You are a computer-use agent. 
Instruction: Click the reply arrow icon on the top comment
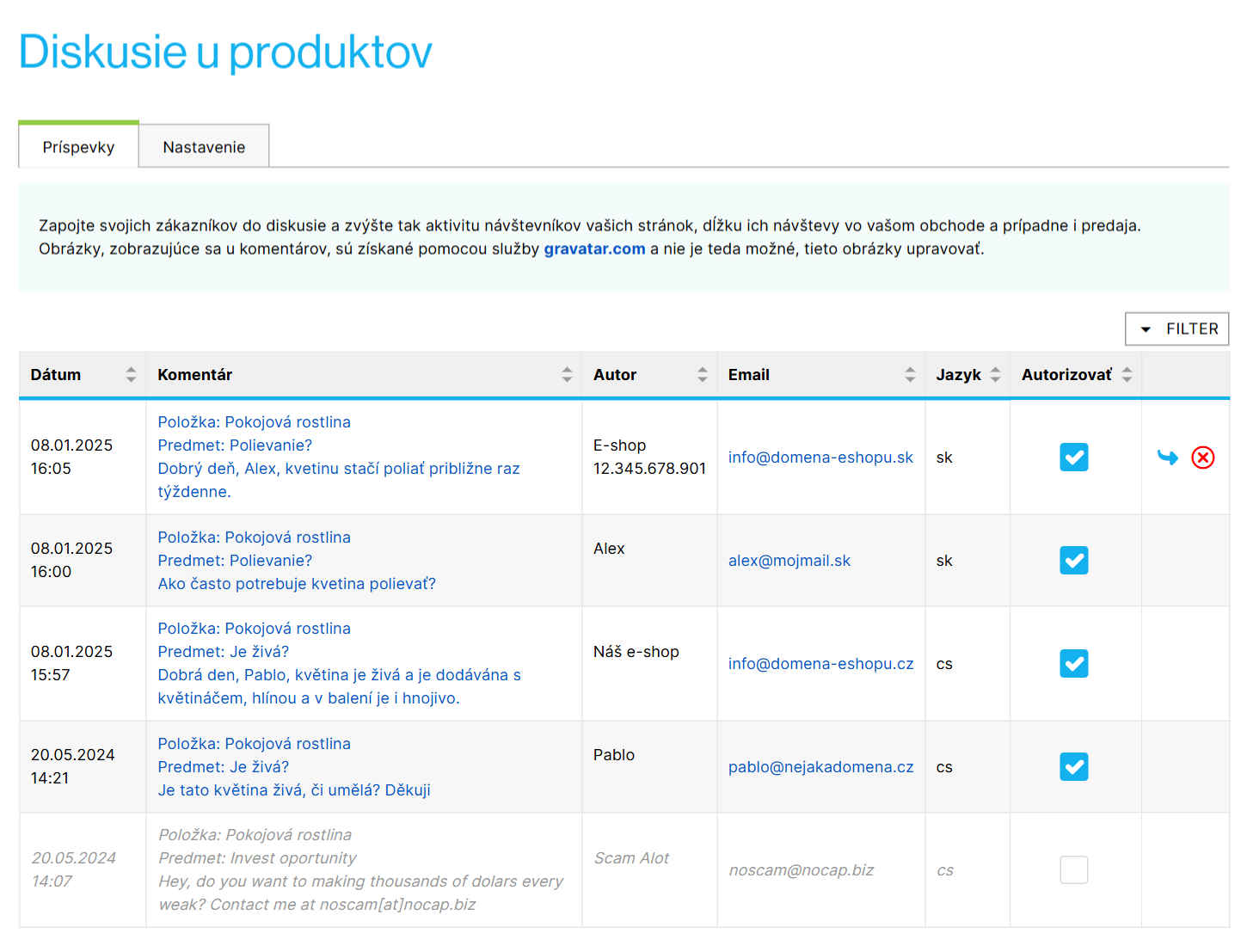(1168, 458)
